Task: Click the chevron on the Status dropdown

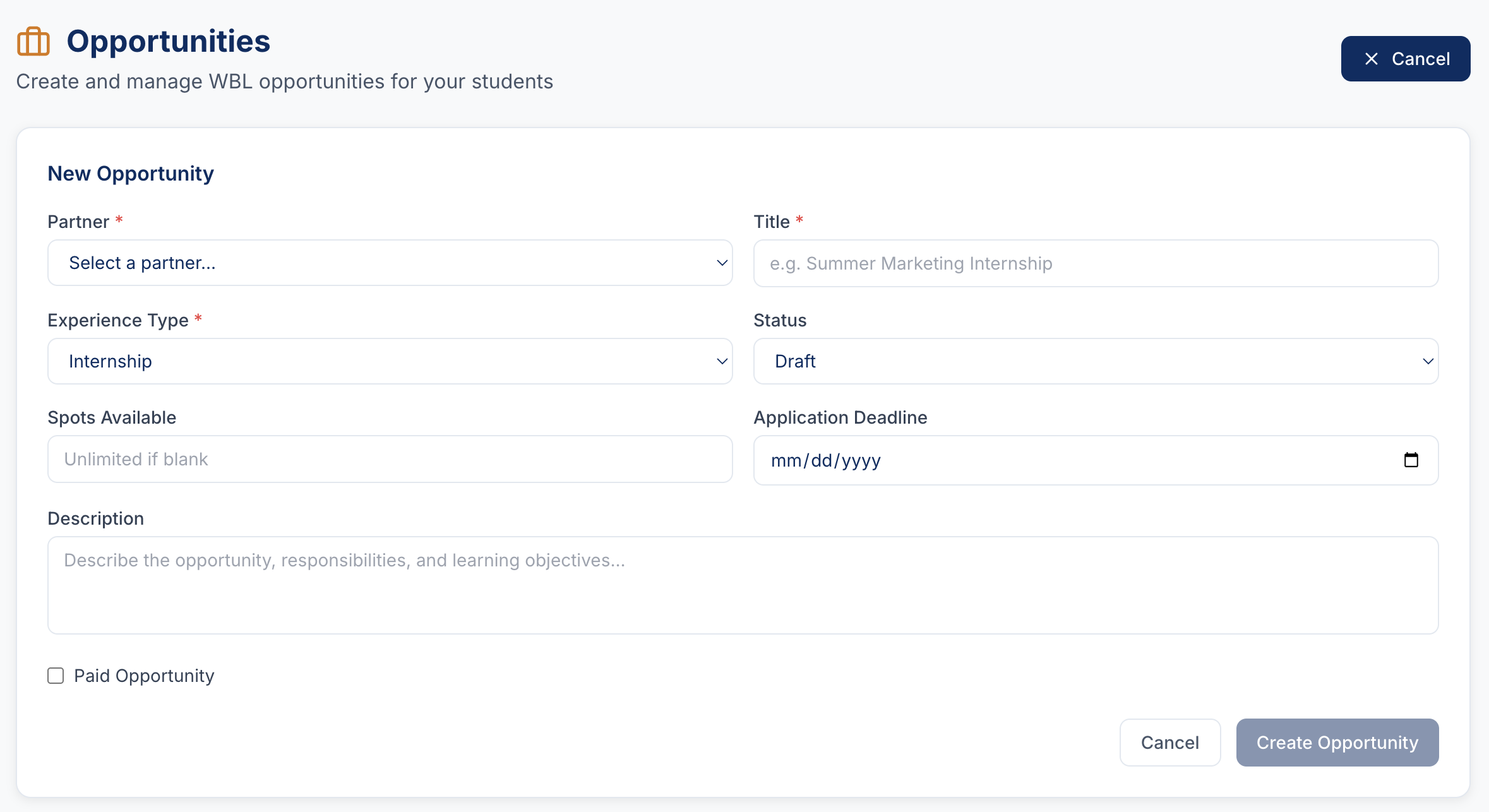Action: click(1428, 361)
